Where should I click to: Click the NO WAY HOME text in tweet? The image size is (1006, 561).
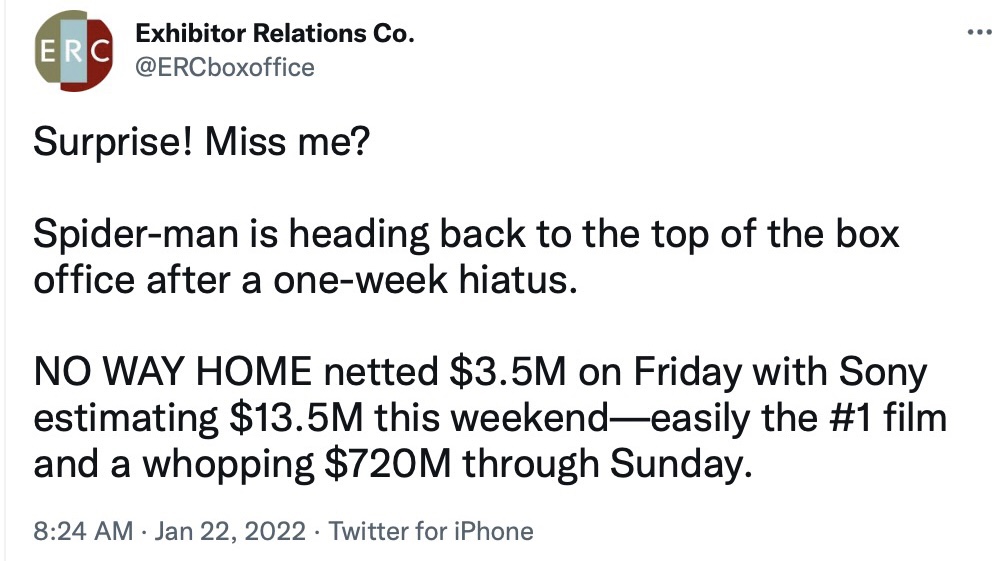pos(173,372)
